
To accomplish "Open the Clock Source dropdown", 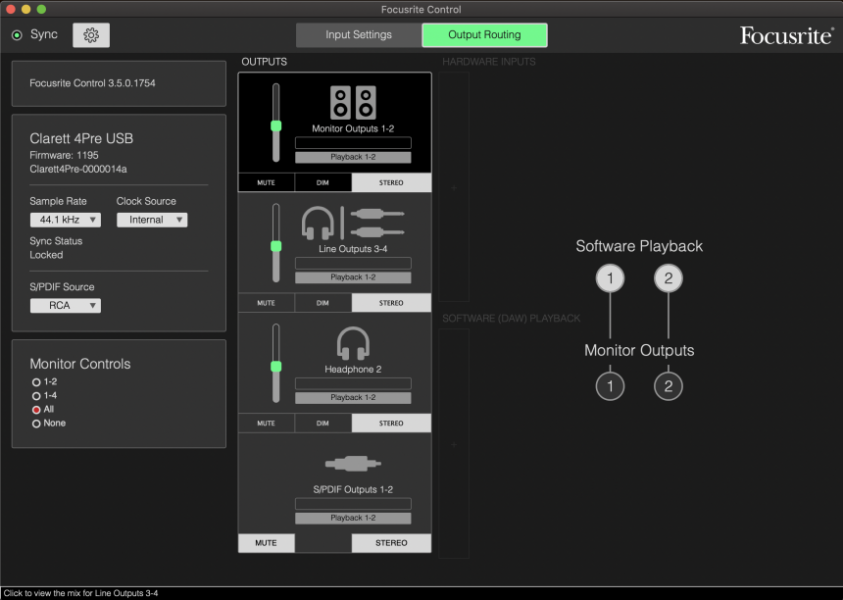I will pyautogui.click(x=151, y=219).
